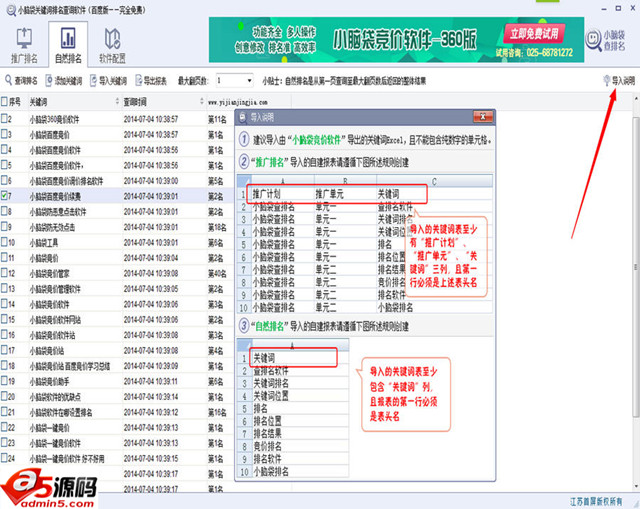Open 导入说明 lightbulb help icon

point(607,80)
